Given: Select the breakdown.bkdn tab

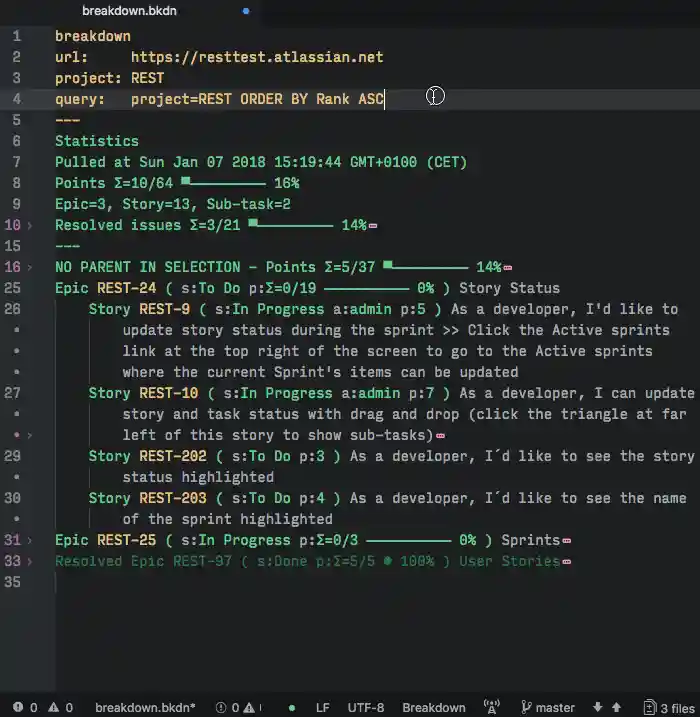Looking at the screenshot, I should point(129,11).
